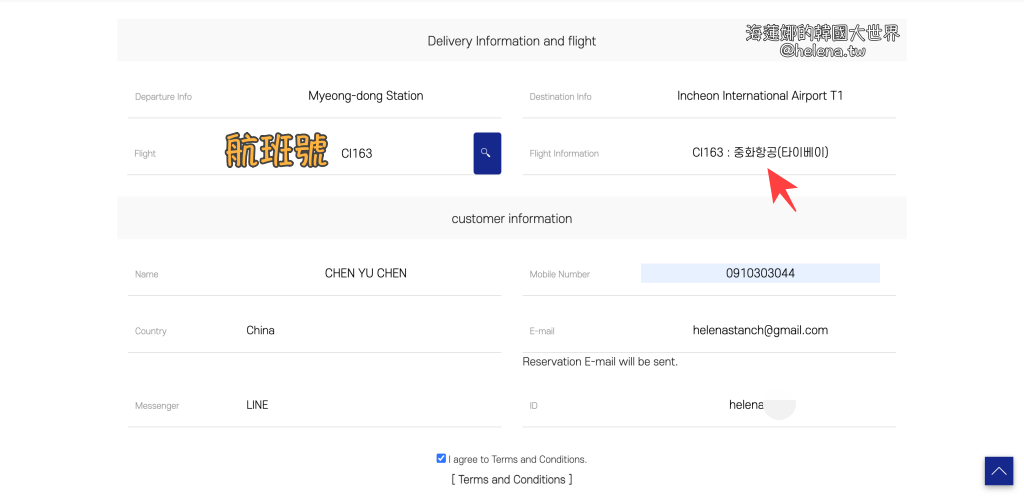Click the Myeong-dong Station departure field
The width and height of the screenshot is (1024, 498).
point(366,96)
